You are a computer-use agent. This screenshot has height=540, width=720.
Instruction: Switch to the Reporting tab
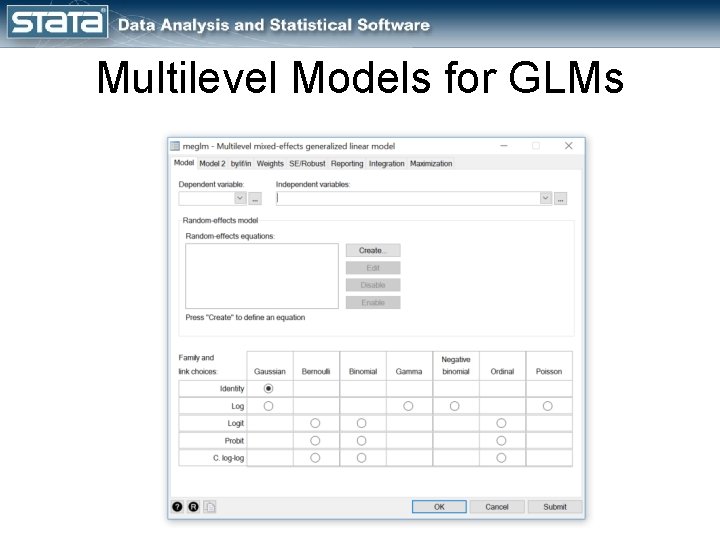point(347,163)
